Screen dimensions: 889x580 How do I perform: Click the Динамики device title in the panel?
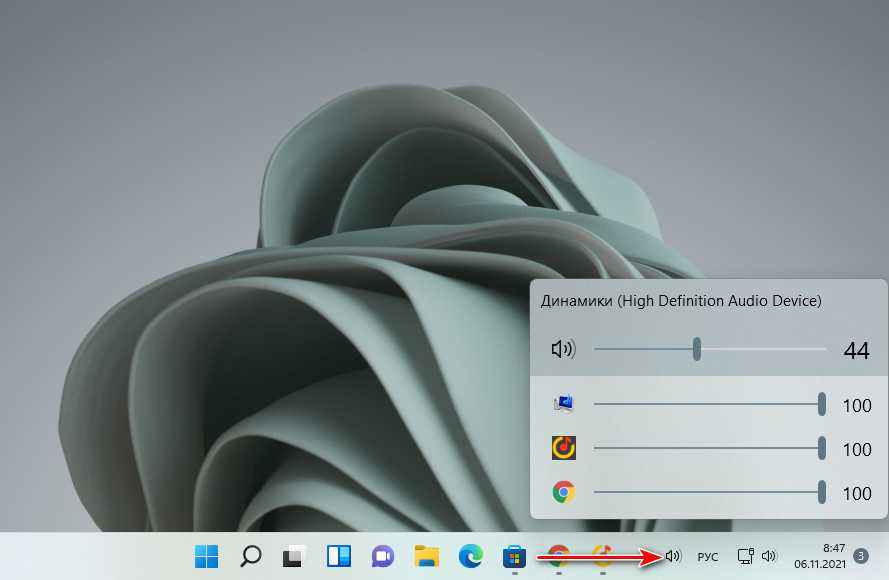(x=680, y=300)
